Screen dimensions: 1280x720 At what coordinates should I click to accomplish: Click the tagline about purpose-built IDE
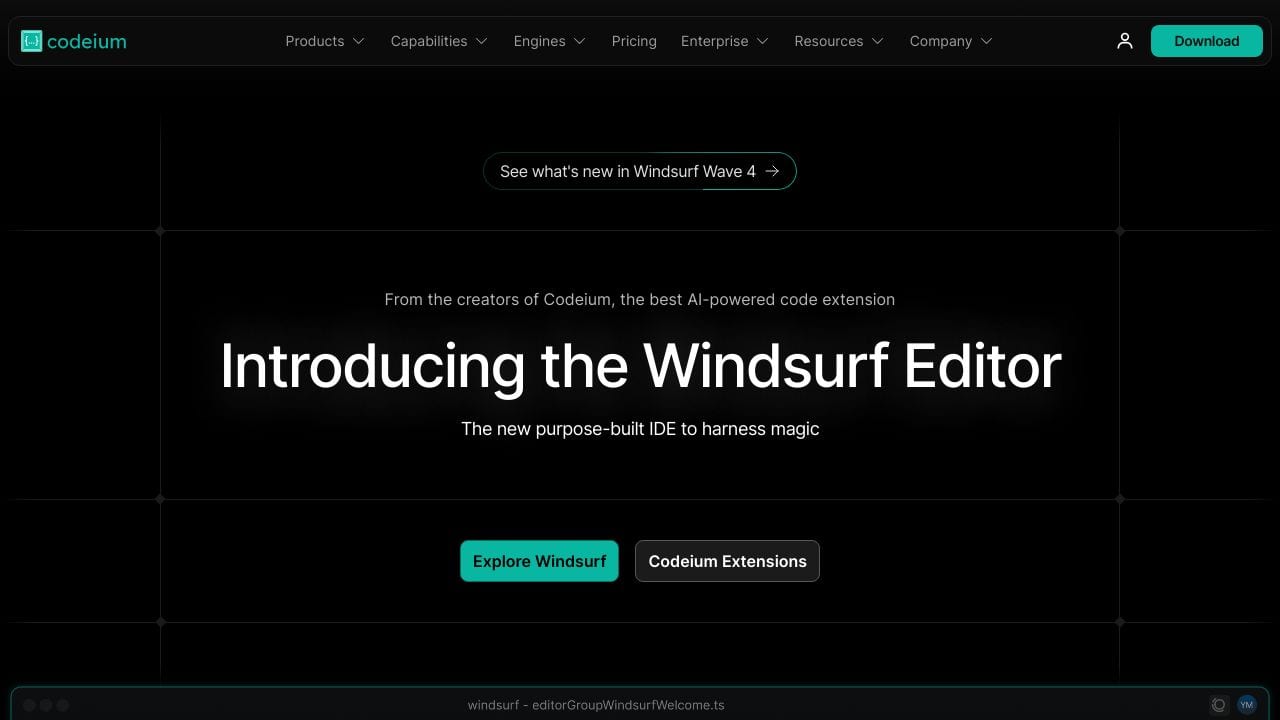[x=640, y=429]
